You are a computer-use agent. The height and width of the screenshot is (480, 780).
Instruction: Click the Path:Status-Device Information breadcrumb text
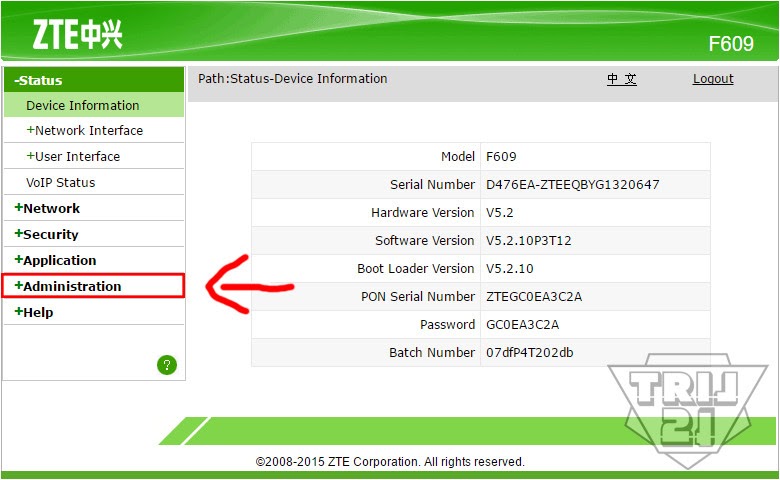click(x=292, y=79)
